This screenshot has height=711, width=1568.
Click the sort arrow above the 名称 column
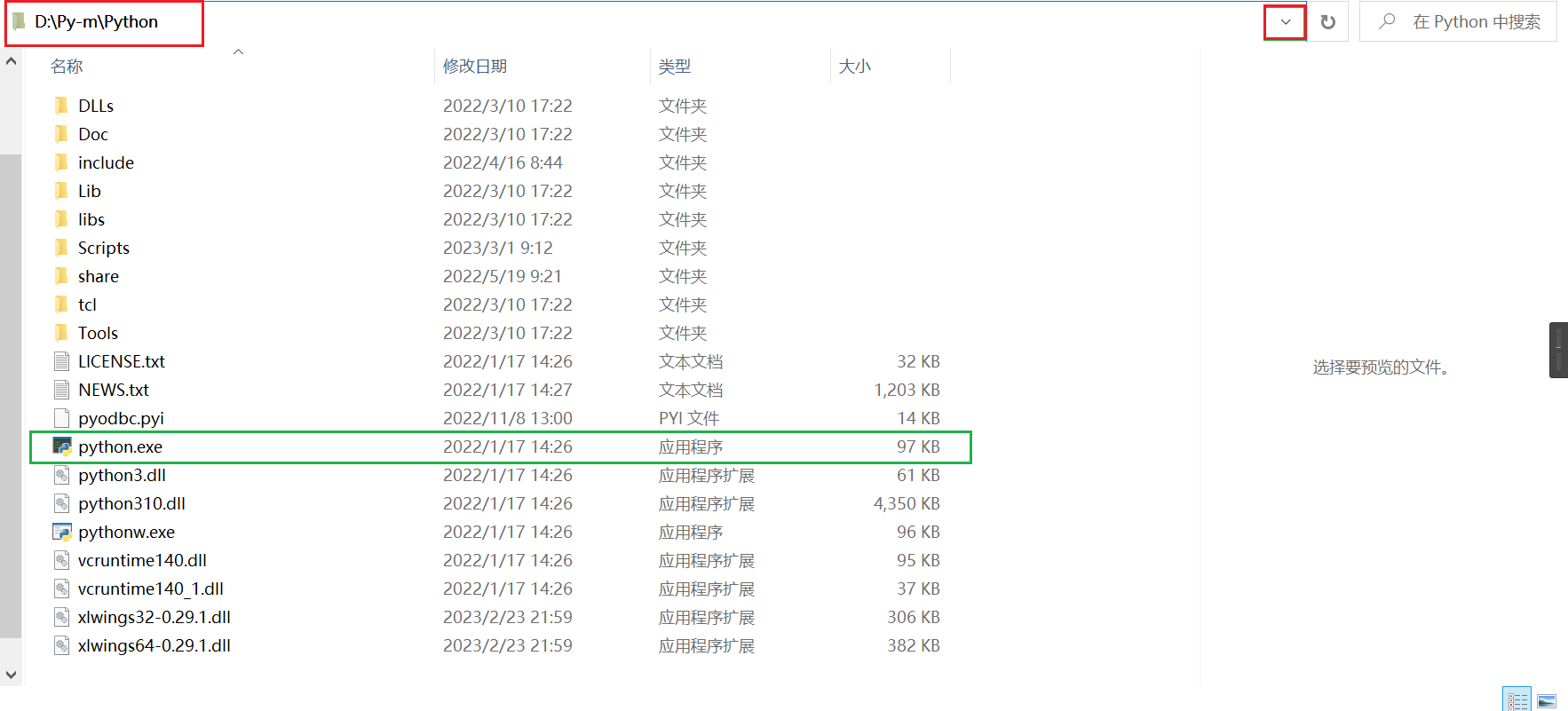[238, 52]
